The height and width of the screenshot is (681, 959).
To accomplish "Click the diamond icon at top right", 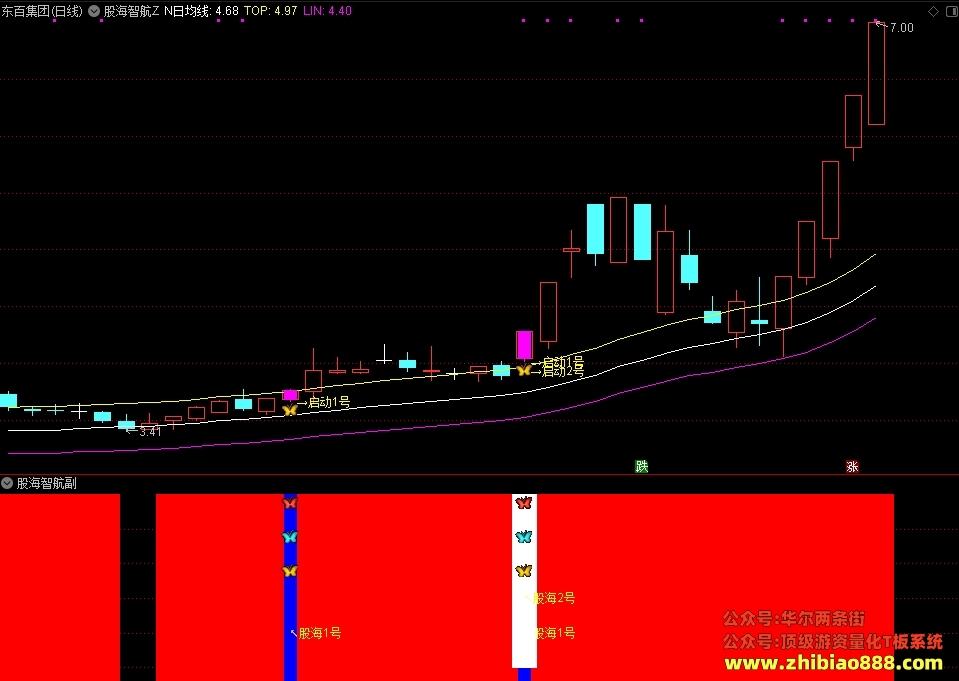I will [x=933, y=11].
